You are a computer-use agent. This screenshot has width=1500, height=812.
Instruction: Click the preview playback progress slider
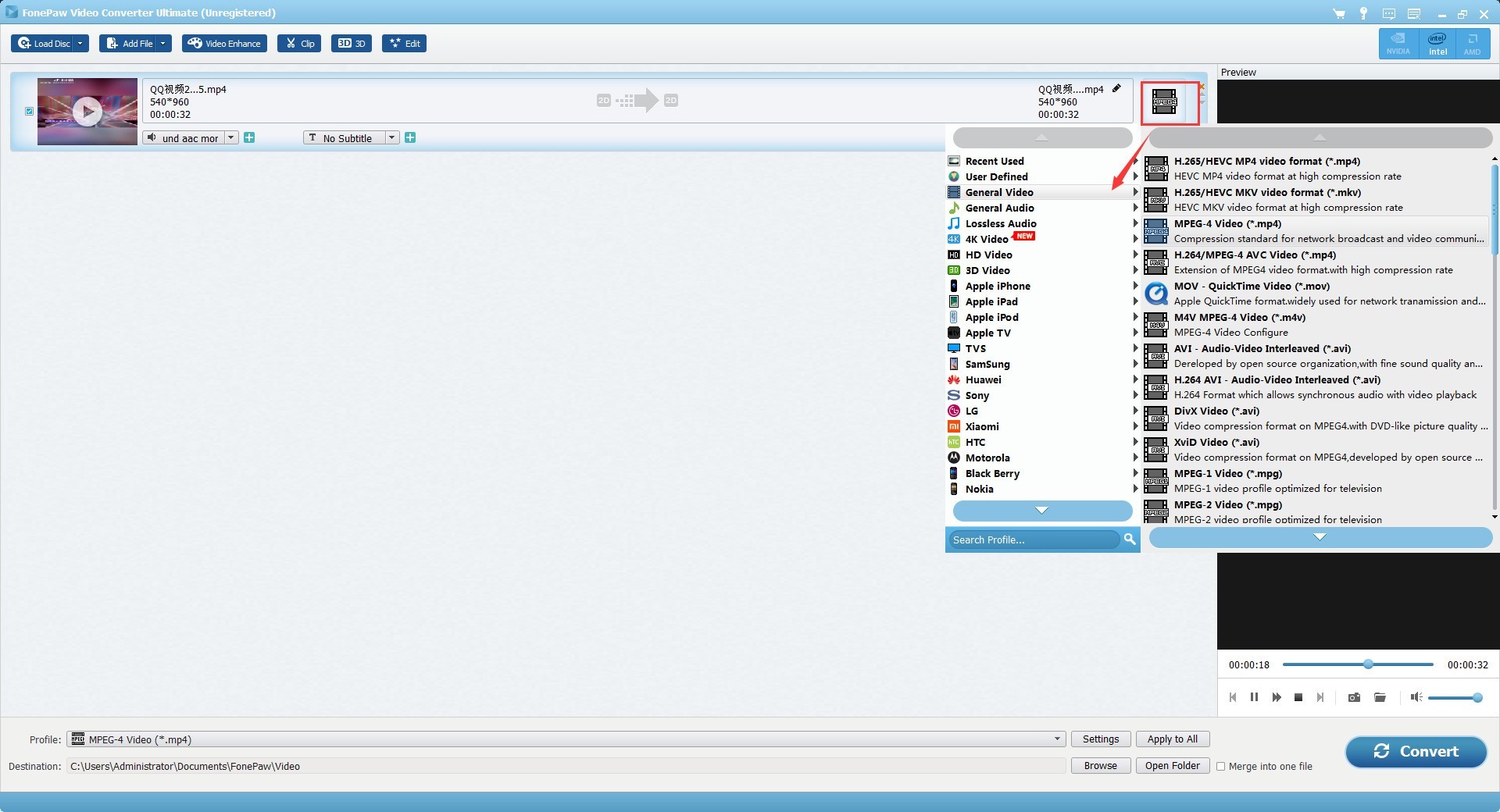pyautogui.click(x=1358, y=664)
